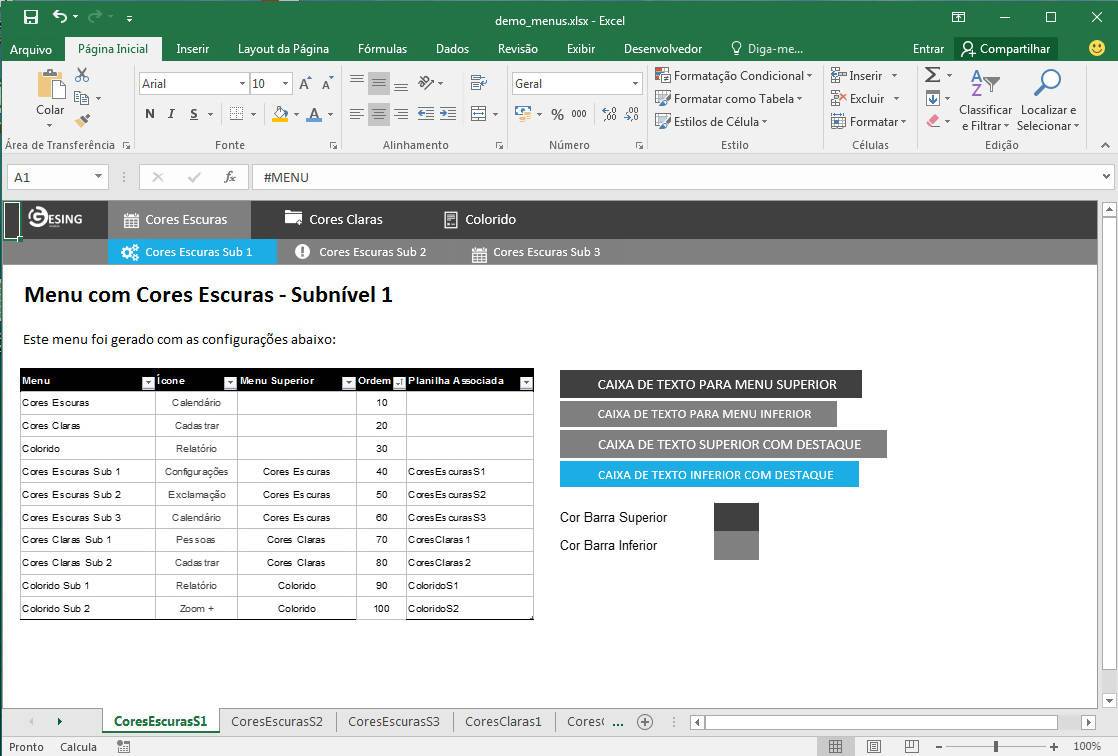
Task: Expand the number format dropdown showing Geral
Action: click(x=635, y=84)
